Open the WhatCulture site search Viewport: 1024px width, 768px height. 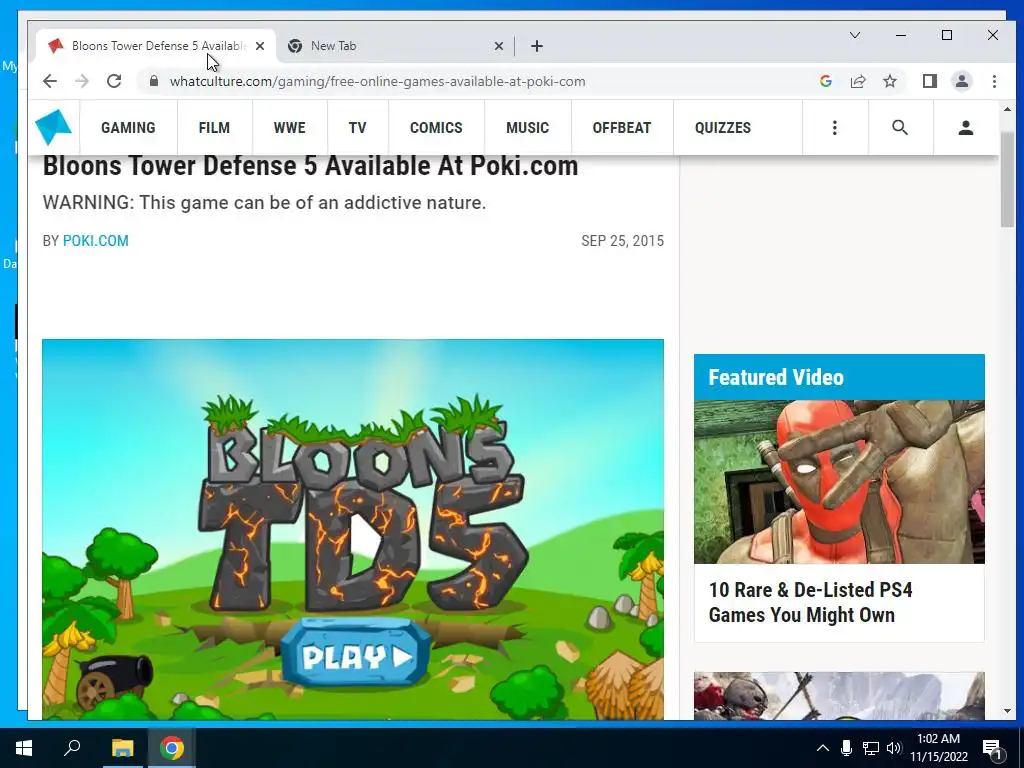[x=900, y=127]
